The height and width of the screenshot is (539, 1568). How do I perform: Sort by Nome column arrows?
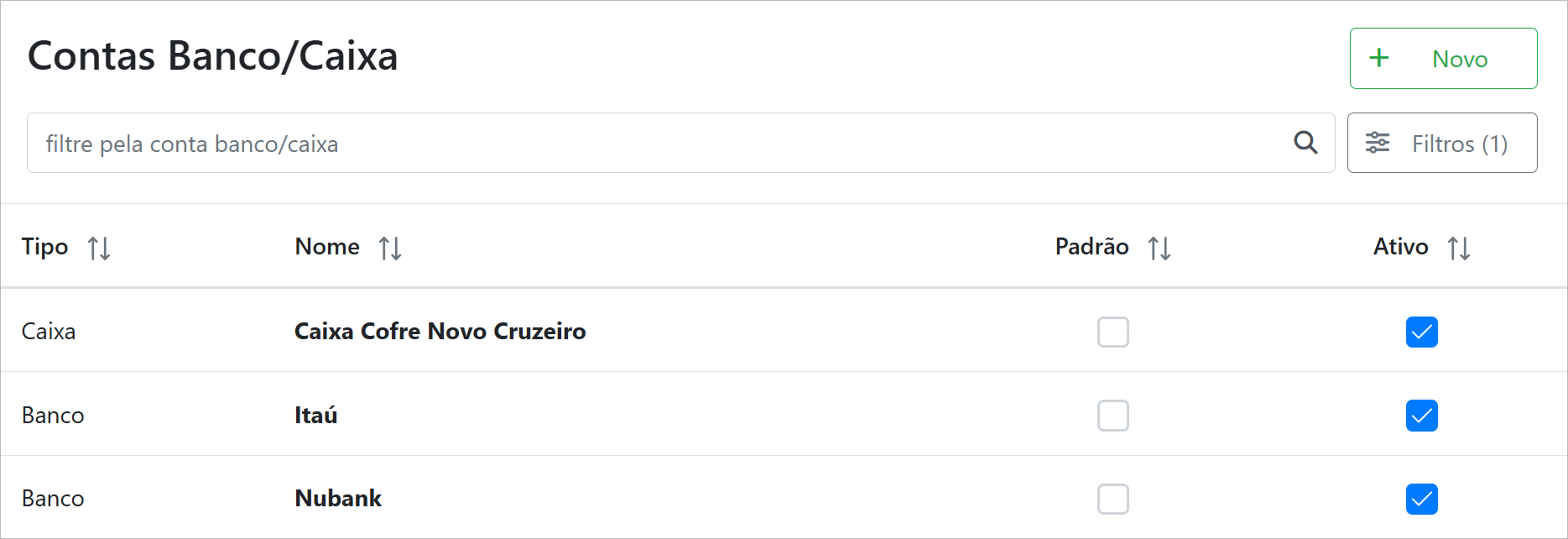[390, 249]
